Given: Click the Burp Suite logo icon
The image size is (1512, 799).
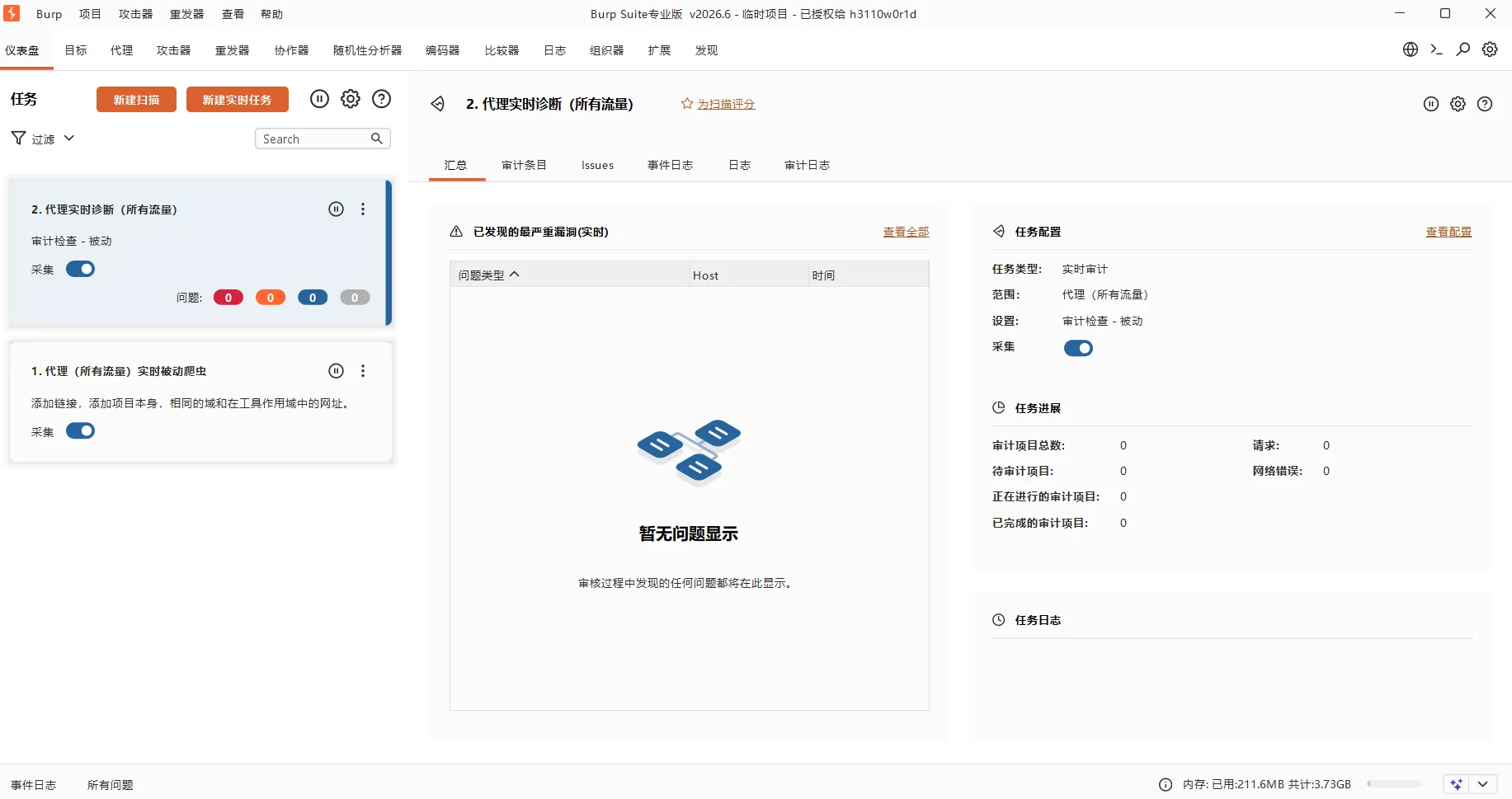Looking at the screenshot, I should pyautogui.click(x=12, y=13).
